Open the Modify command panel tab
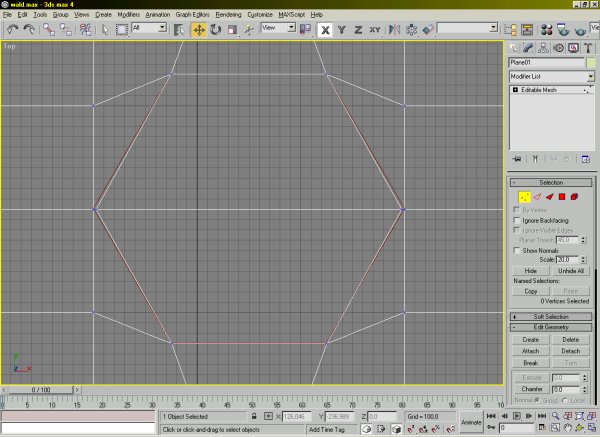 (530, 47)
